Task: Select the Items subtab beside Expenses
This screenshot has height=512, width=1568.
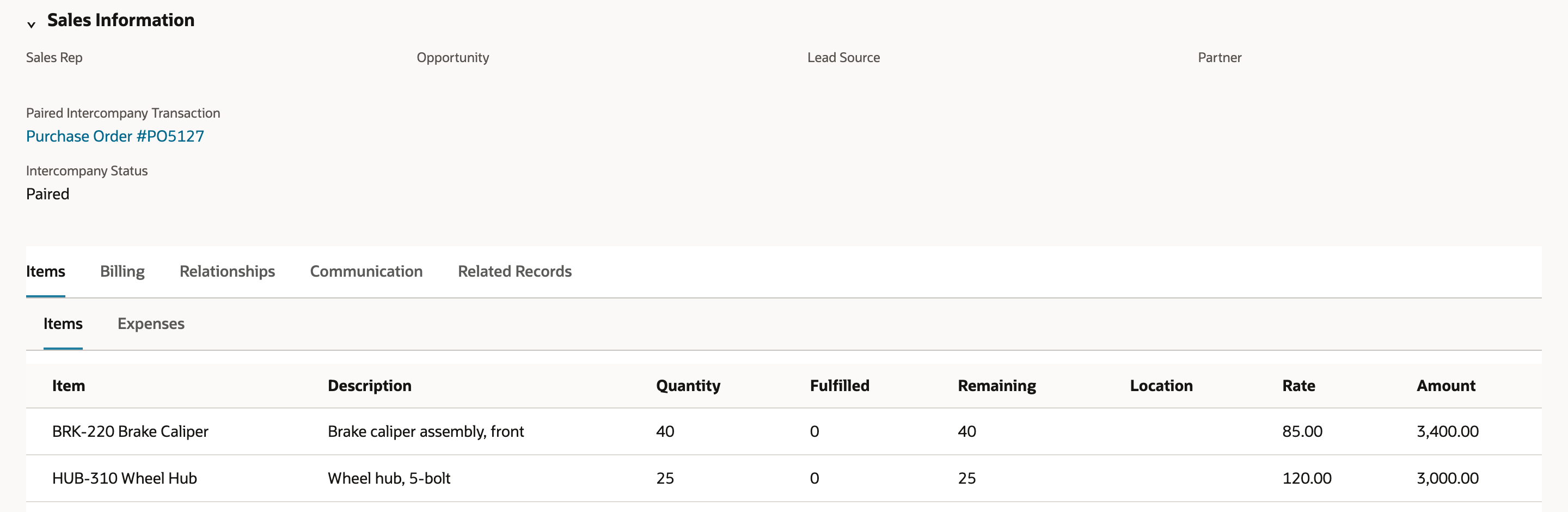Action: (x=63, y=324)
